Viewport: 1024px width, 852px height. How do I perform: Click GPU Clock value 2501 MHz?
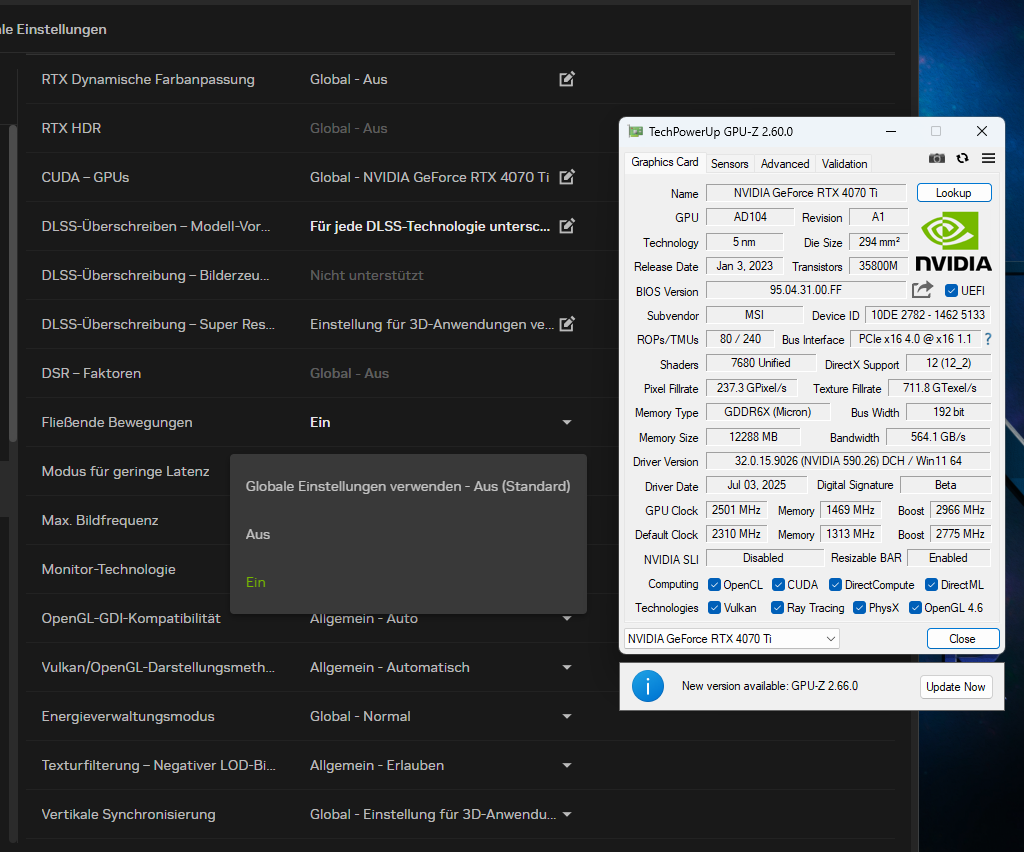click(736, 510)
